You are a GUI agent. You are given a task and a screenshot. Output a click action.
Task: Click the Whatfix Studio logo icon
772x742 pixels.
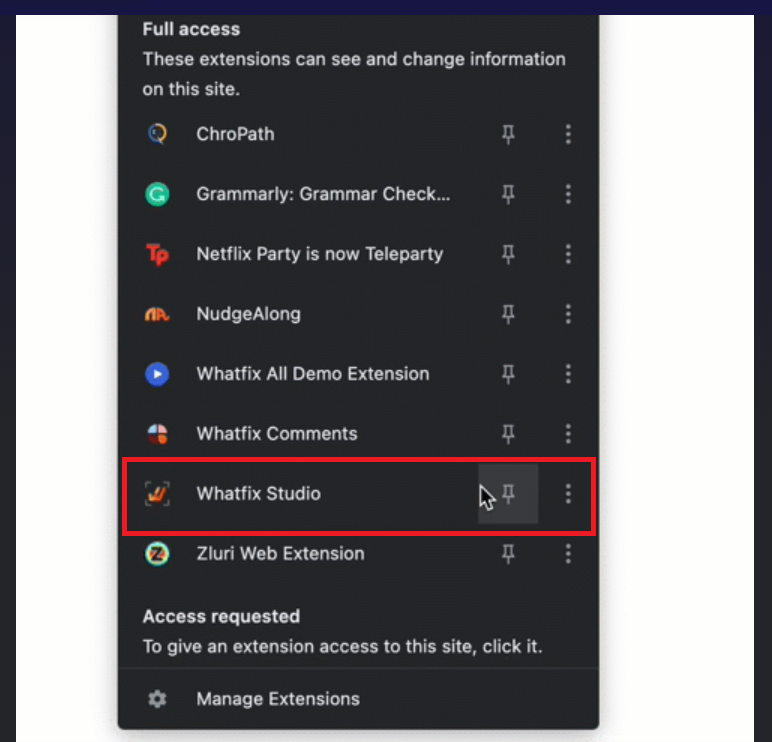(x=157, y=494)
